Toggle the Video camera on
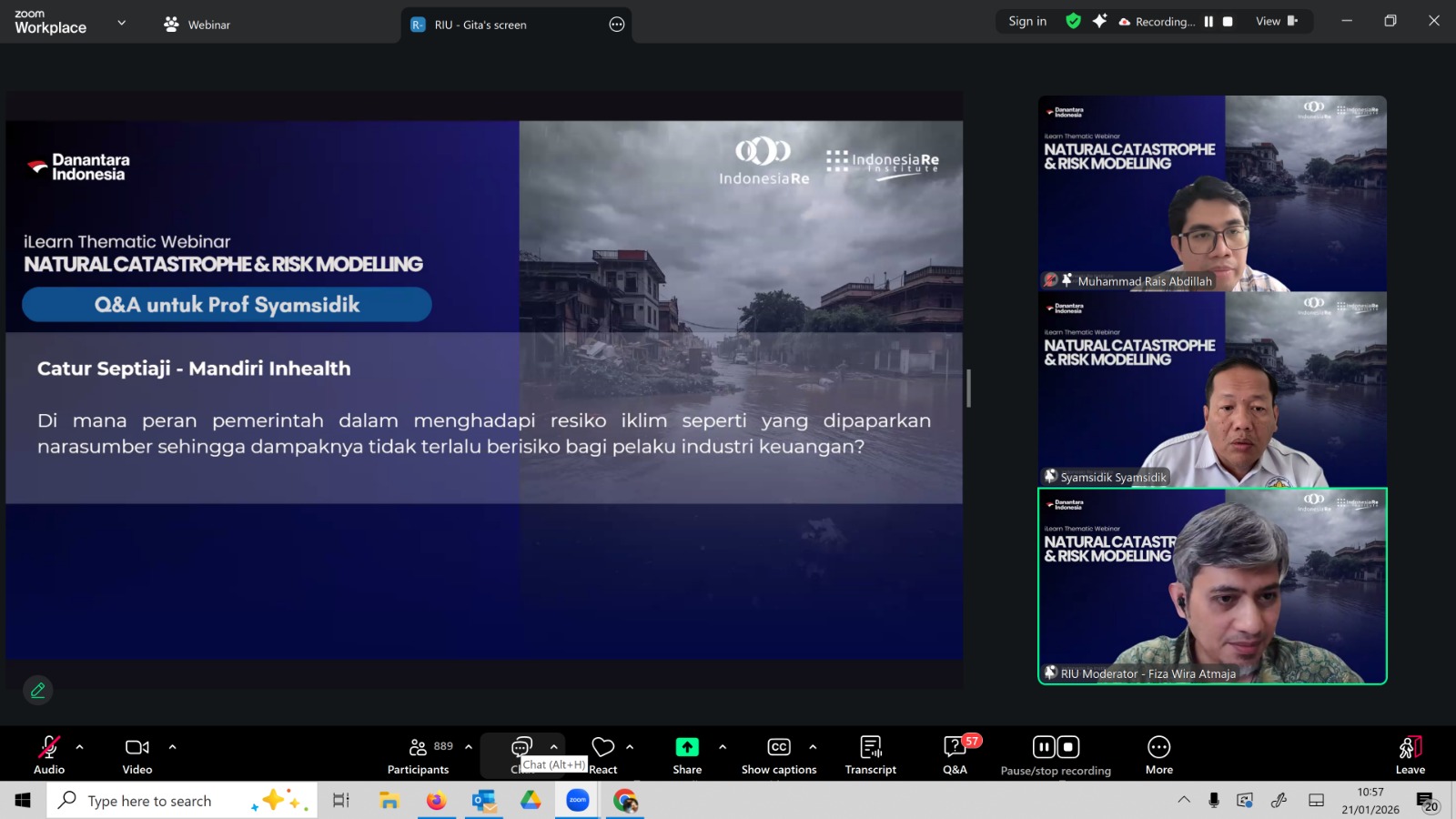The width and height of the screenshot is (1456, 819). pos(137,755)
